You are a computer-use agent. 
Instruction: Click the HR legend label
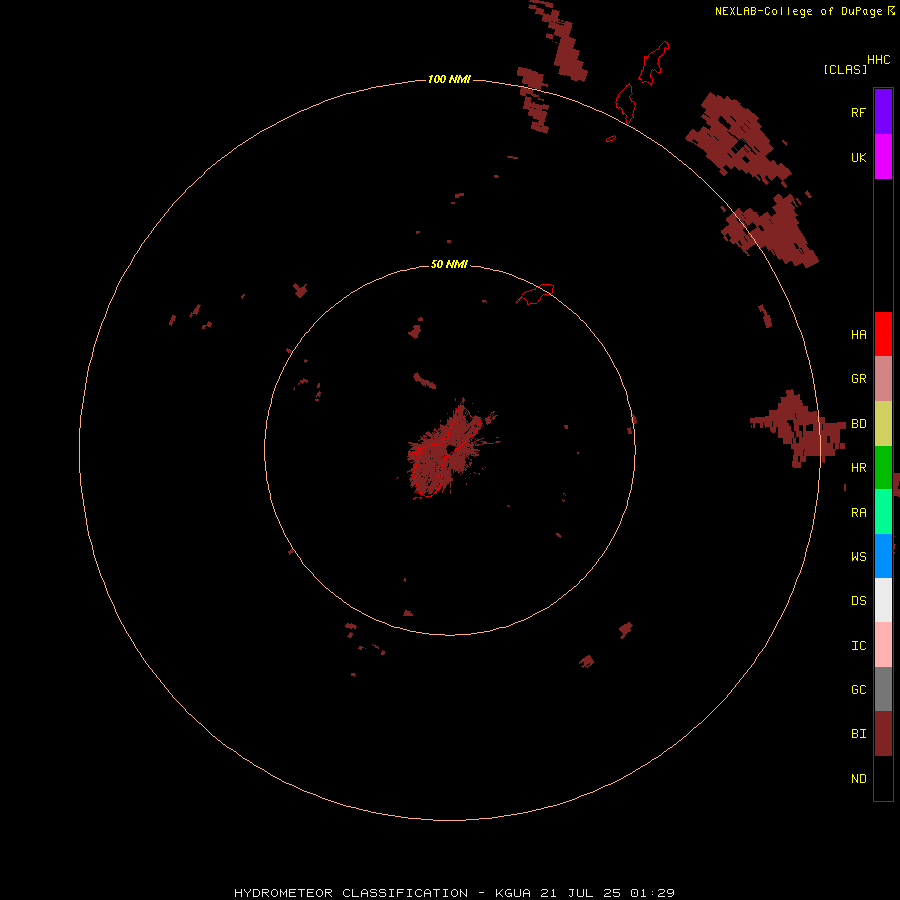[x=858, y=468]
